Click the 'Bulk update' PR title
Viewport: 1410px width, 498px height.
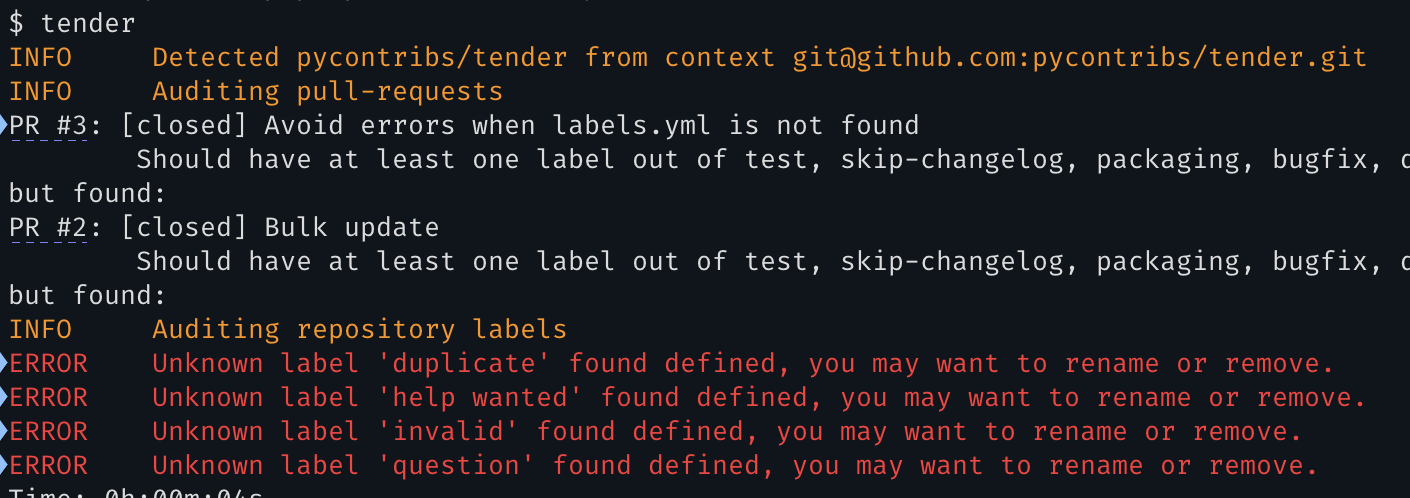click(x=352, y=228)
